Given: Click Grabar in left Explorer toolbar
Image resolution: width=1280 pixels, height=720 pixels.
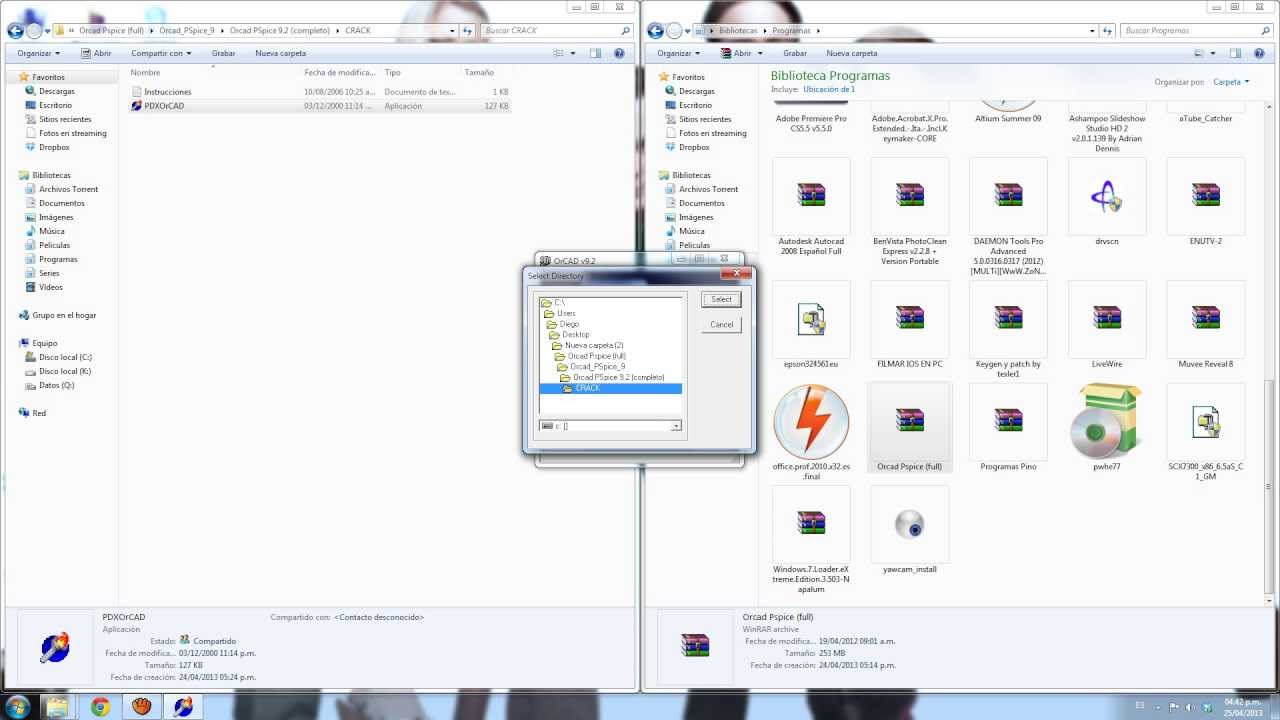Looking at the screenshot, I should (x=223, y=53).
